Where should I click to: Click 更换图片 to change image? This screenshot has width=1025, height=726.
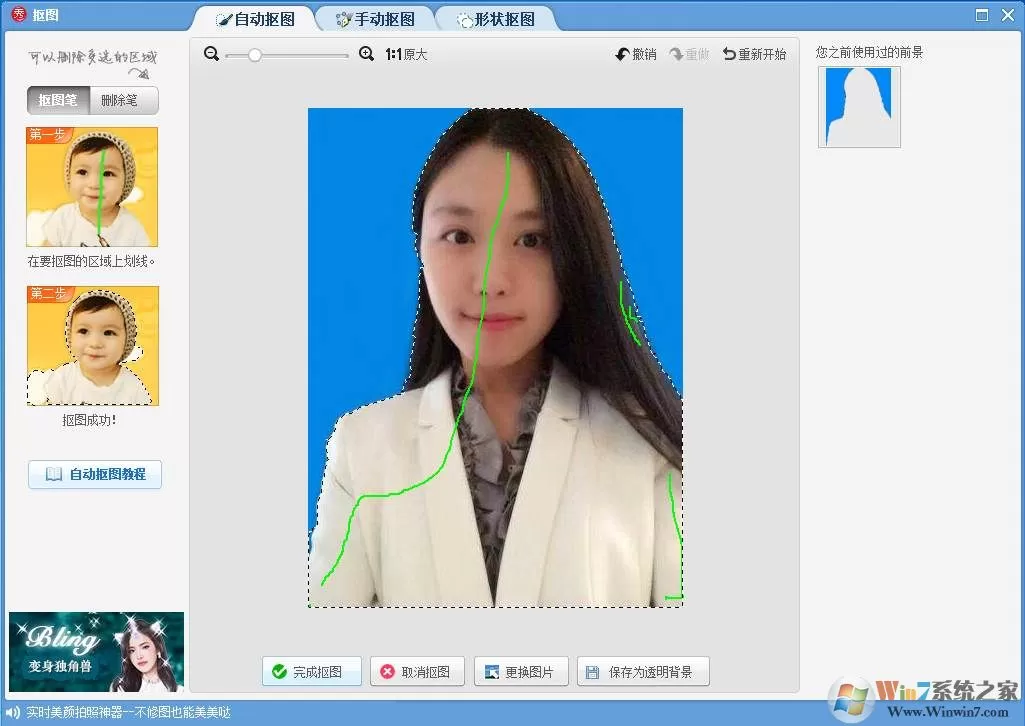521,672
